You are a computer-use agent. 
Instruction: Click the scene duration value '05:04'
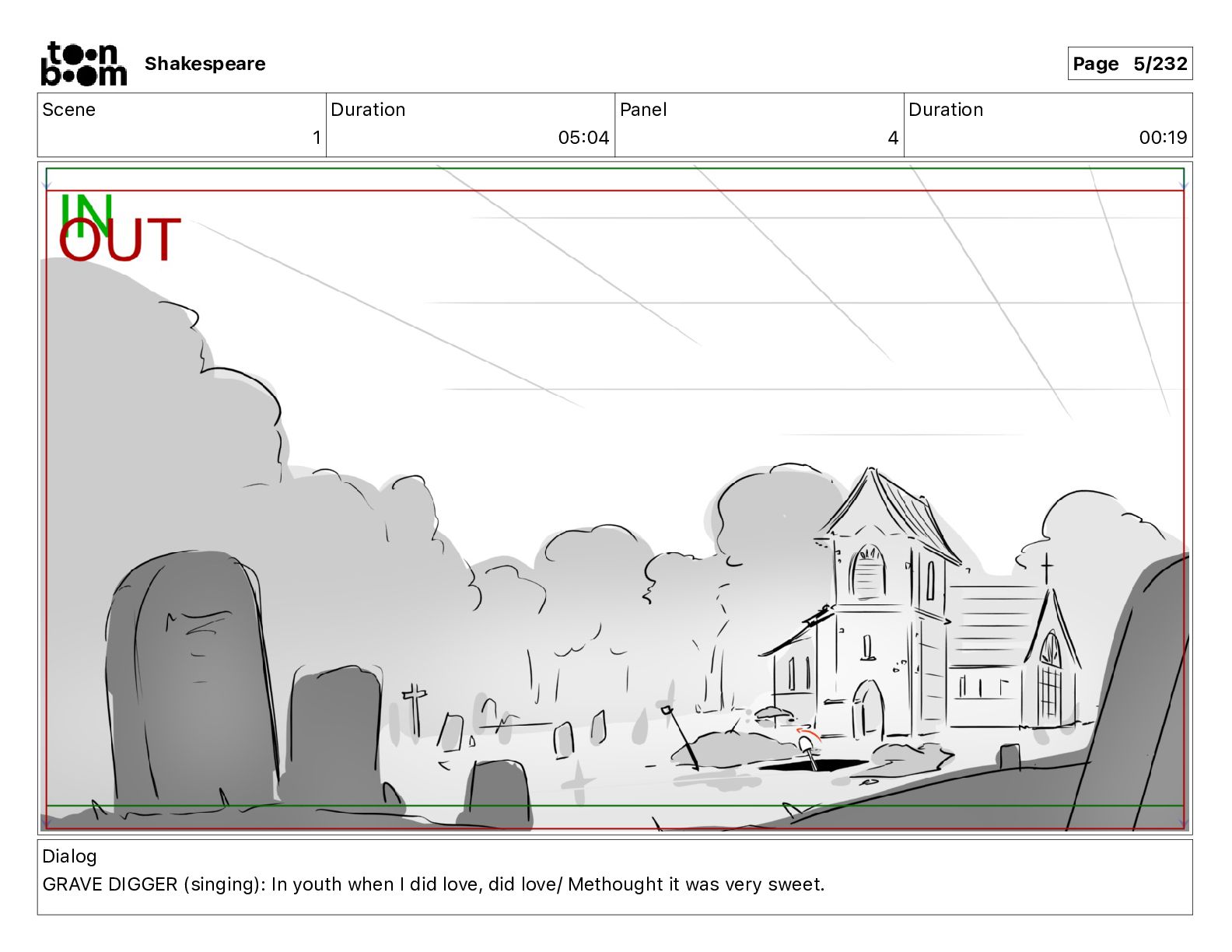[583, 138]
